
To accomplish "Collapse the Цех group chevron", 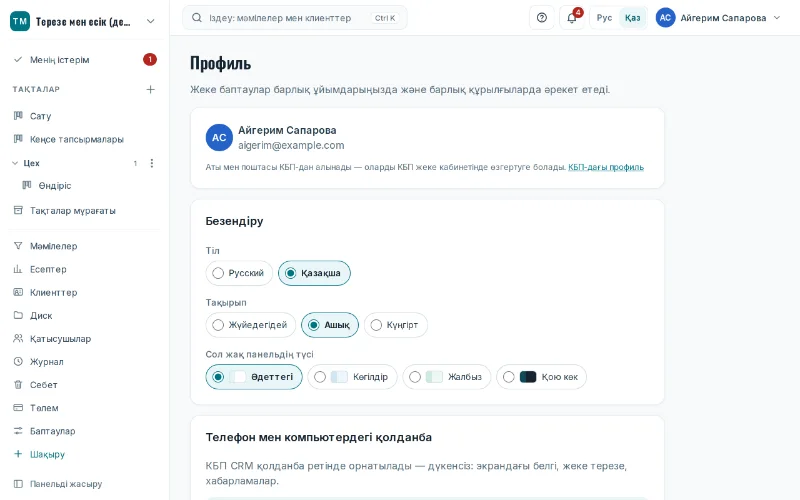I will tap(15, 163).
